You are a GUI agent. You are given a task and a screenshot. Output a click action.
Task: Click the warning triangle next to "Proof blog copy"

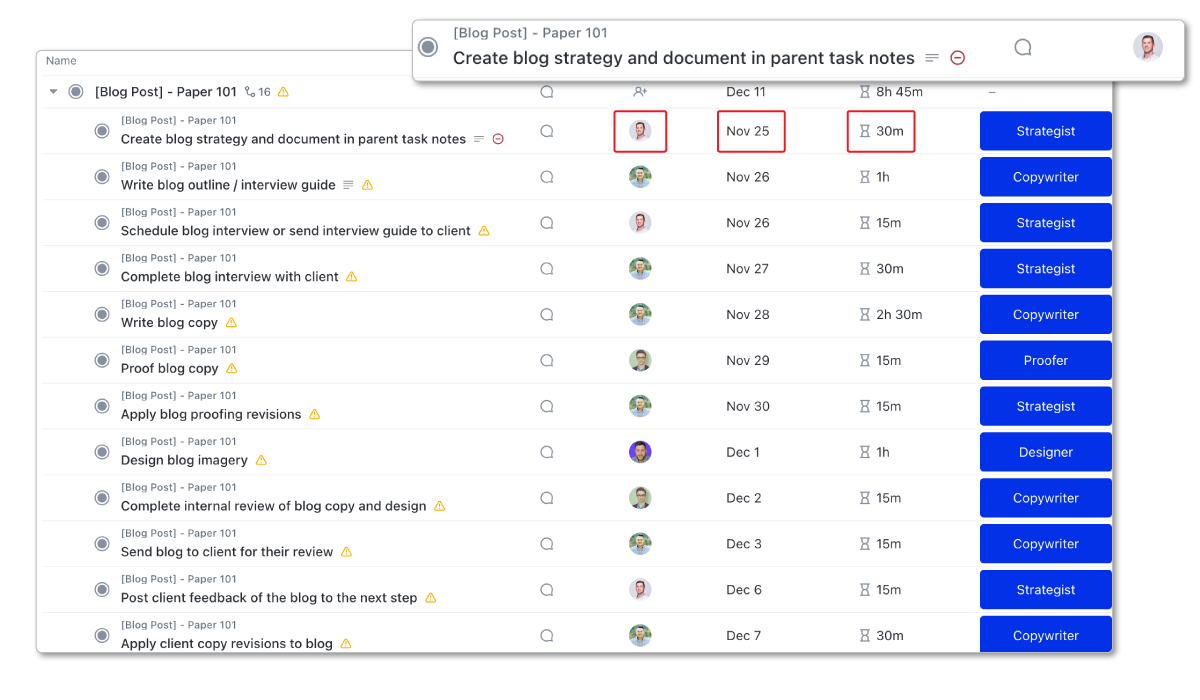click(233, 368)
